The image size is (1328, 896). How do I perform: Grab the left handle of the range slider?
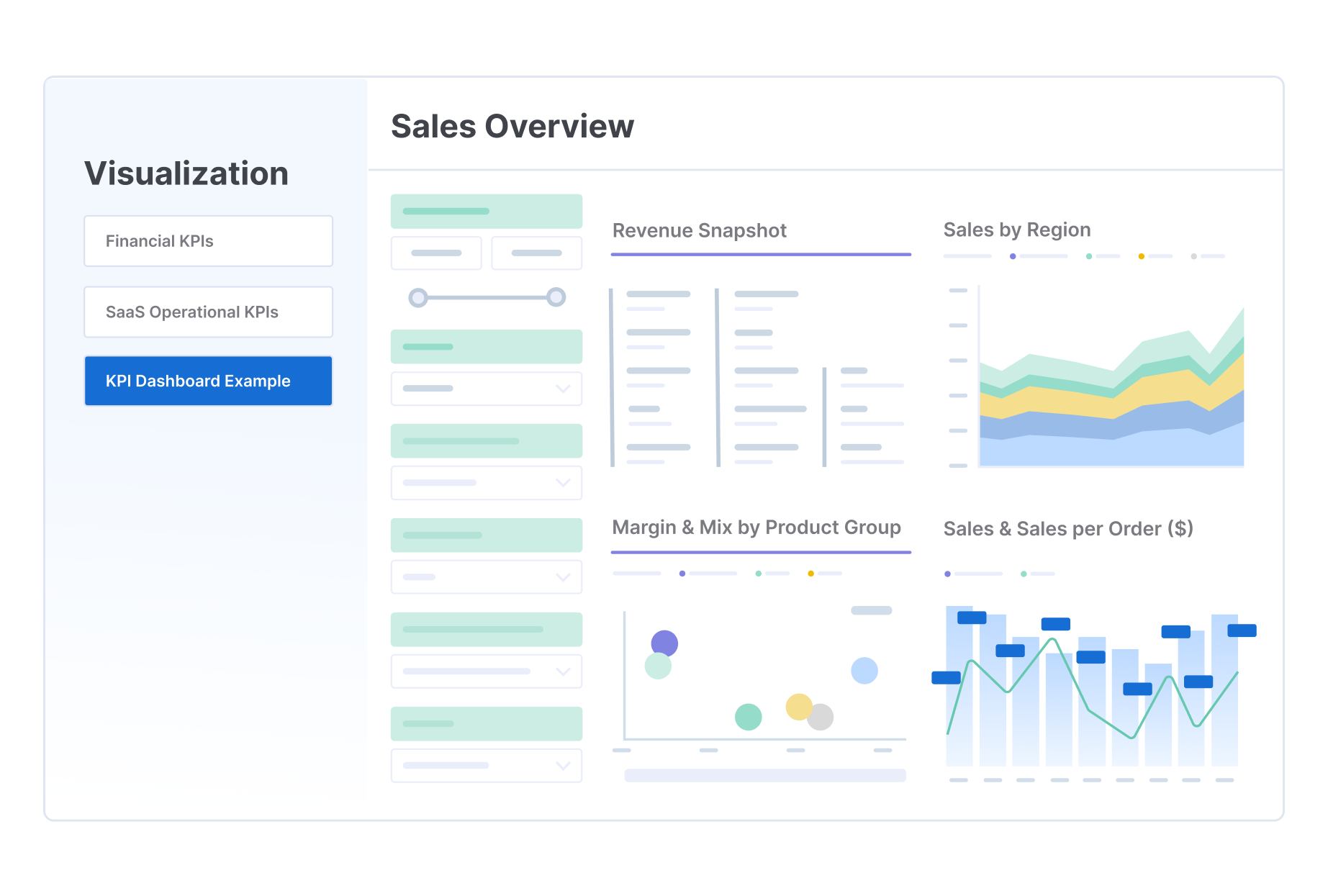coord(418,297)
